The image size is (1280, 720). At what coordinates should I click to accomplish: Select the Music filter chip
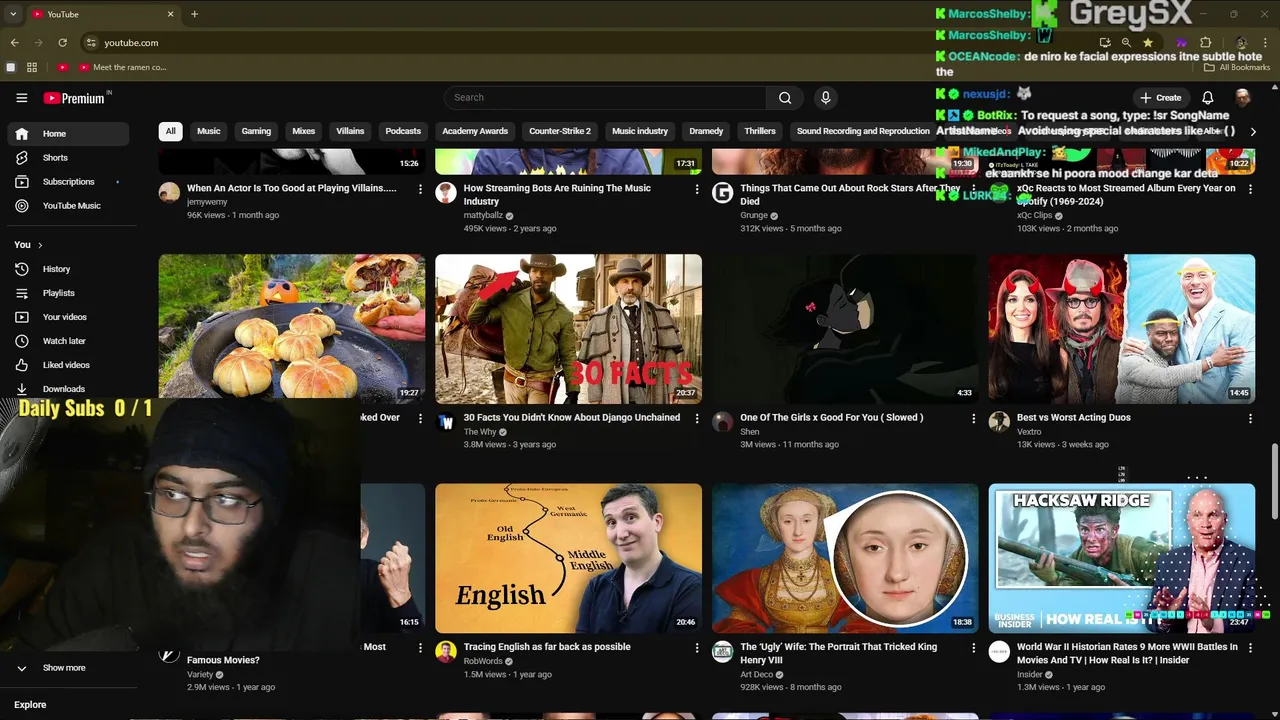click(x=208, y=131)
